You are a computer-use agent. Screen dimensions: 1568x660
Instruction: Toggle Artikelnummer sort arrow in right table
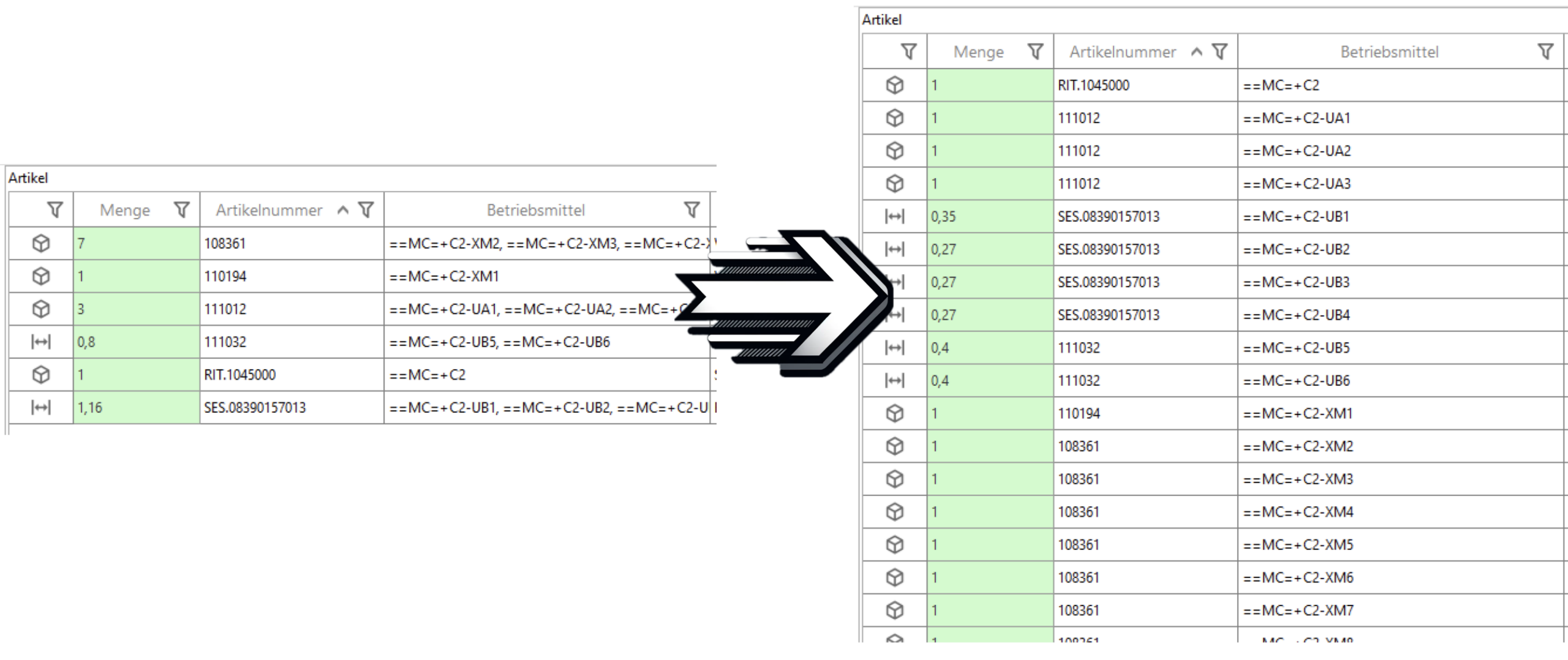tap(1196, 52)
